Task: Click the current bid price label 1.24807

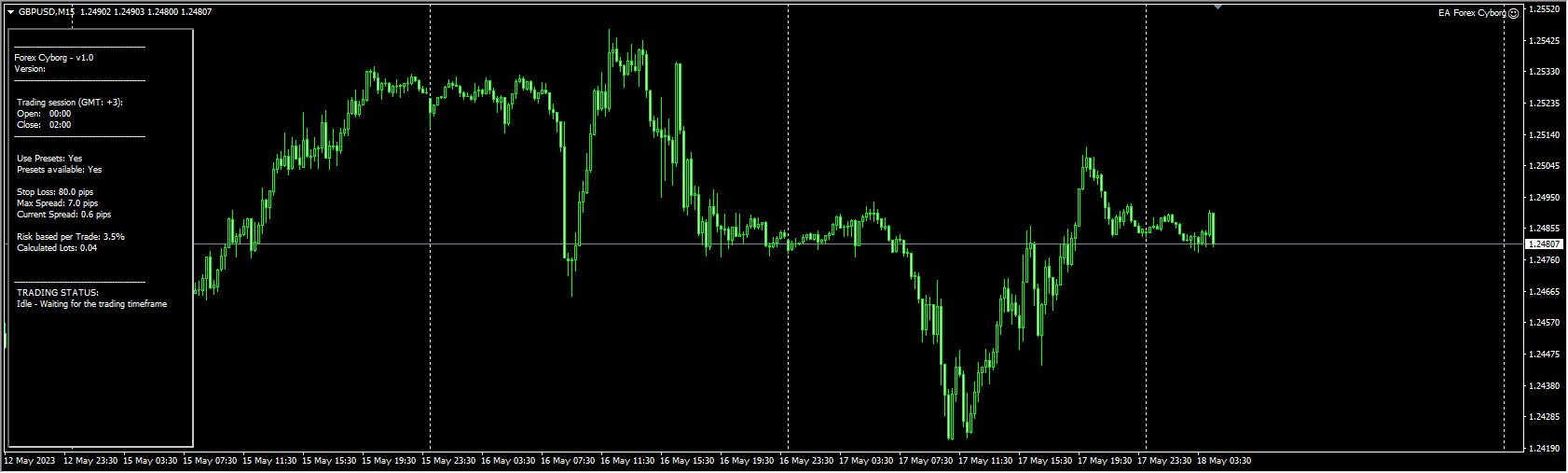Action: (x=1546, y=244)
